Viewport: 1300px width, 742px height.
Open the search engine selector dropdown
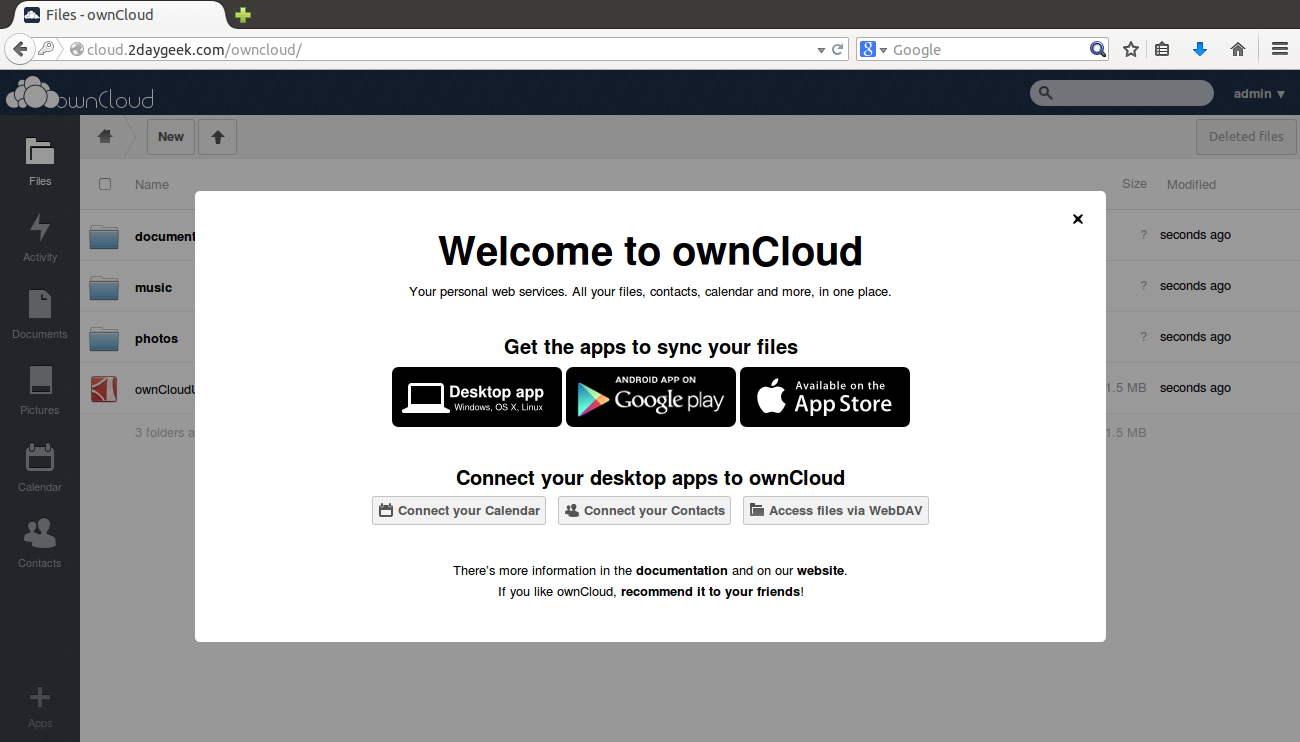pyautogui.click(x=873, y=50)
